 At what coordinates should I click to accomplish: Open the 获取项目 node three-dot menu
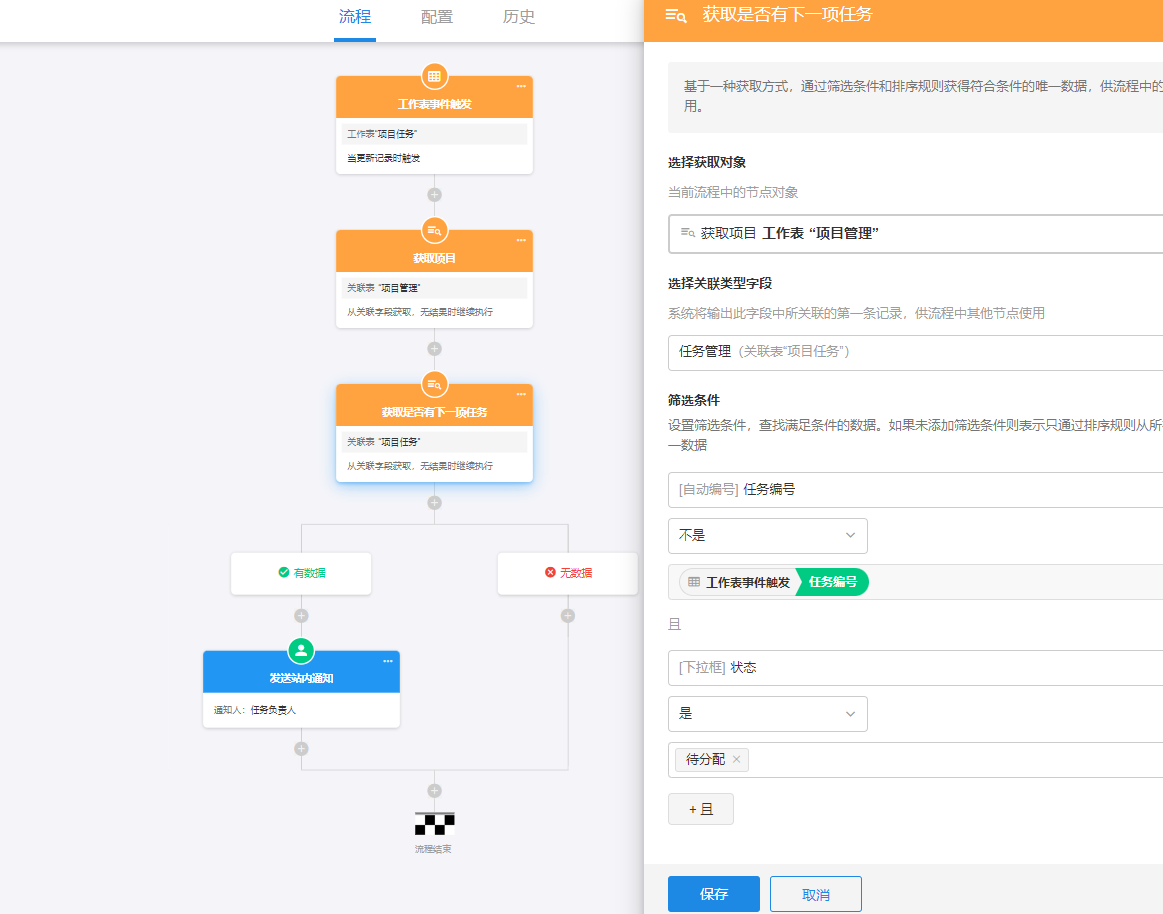(x=521, y=241)
